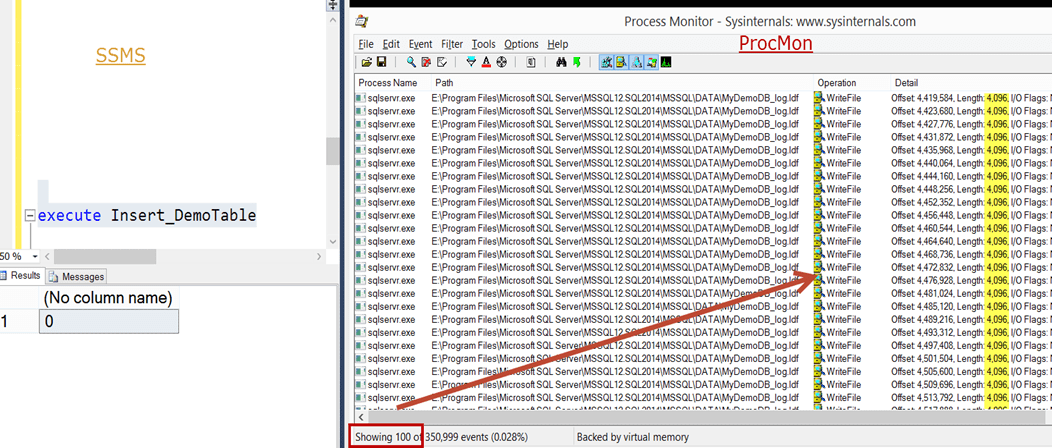Click the Operation column header
The height and width of the screenshot is (448, 1052).
click(837, 82)
